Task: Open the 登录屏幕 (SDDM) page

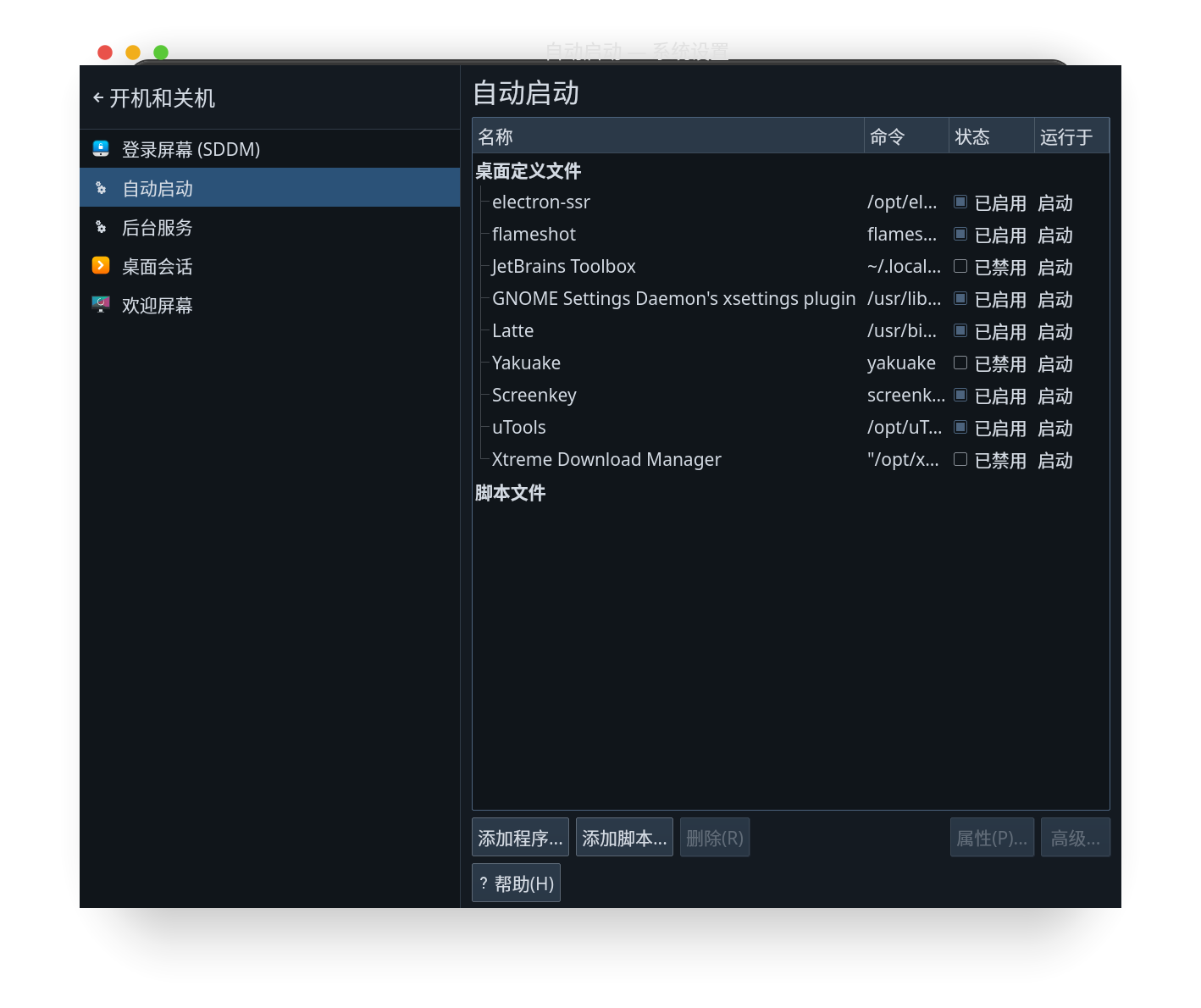Action: point(269,149)
